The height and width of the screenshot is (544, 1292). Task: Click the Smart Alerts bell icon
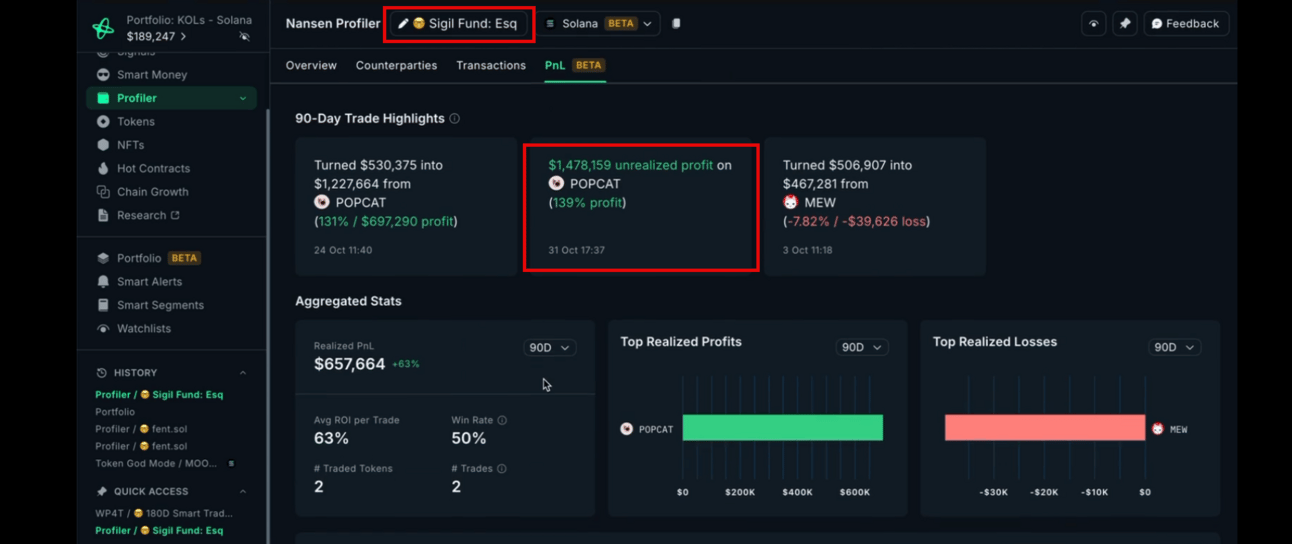103,282
